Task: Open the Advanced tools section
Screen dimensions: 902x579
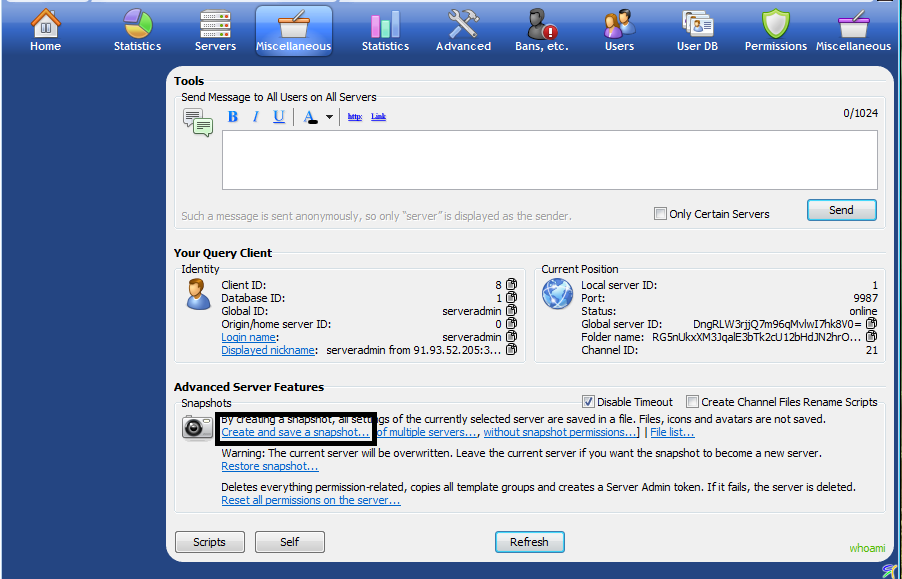Action: [x=464, y=31]
